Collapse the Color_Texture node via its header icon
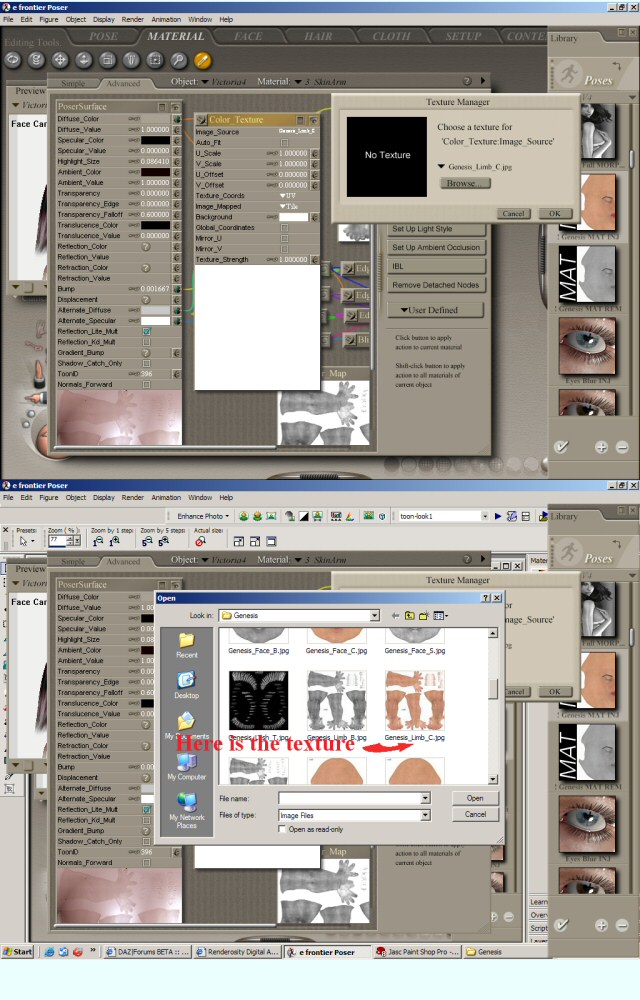This screenshot has width=640, height=1000. (300, 120)
